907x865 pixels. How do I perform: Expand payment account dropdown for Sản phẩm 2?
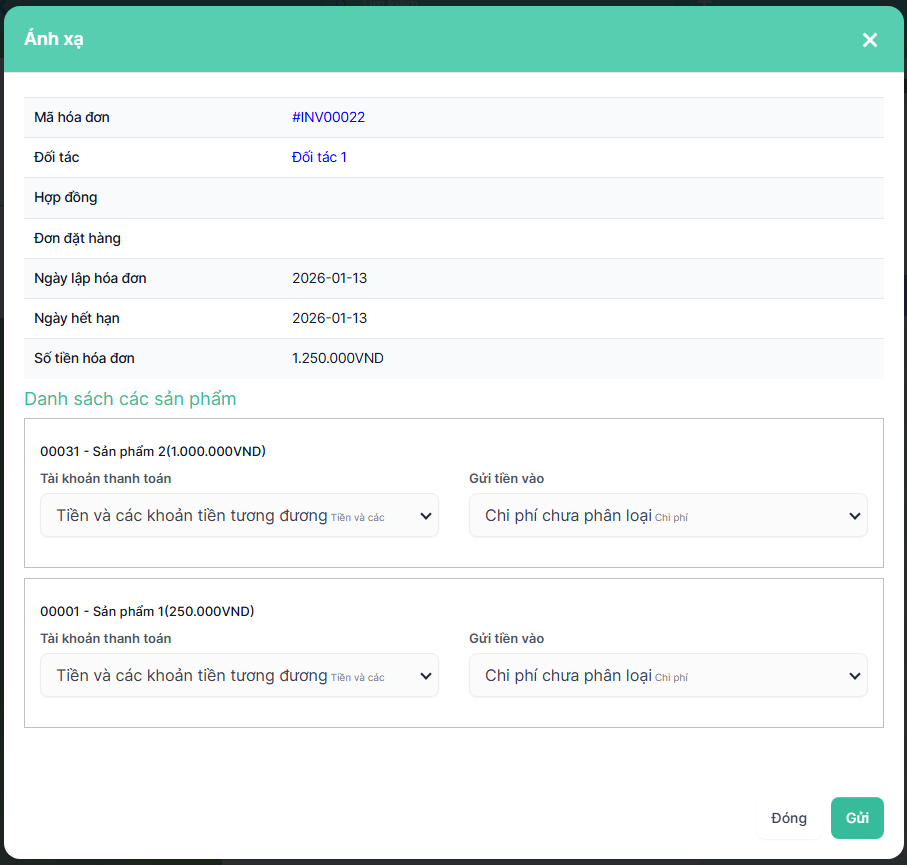point(239,516)
